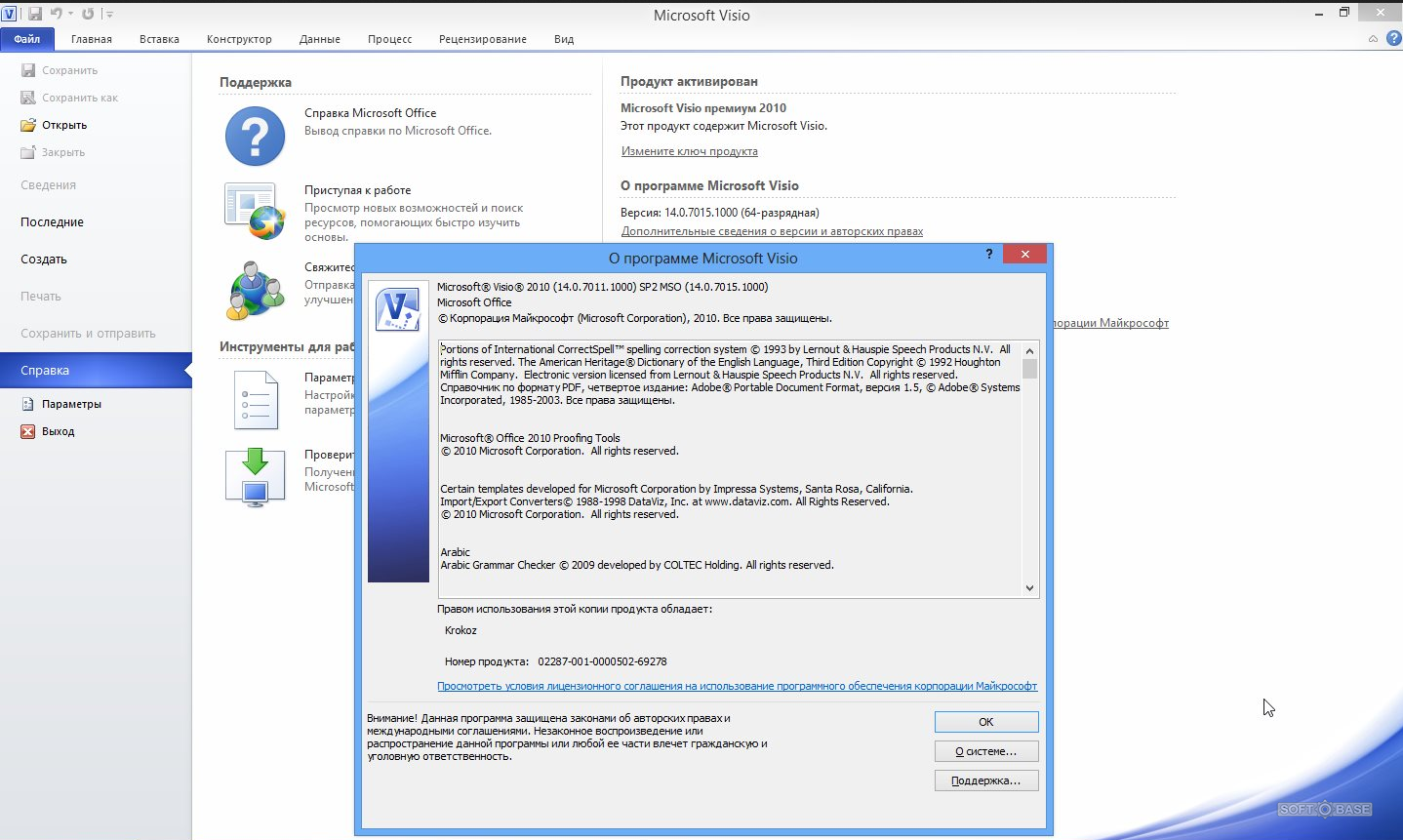Click the dialog's question mark help button
The height and width of the screenshot is (840, 1403).
989,254
